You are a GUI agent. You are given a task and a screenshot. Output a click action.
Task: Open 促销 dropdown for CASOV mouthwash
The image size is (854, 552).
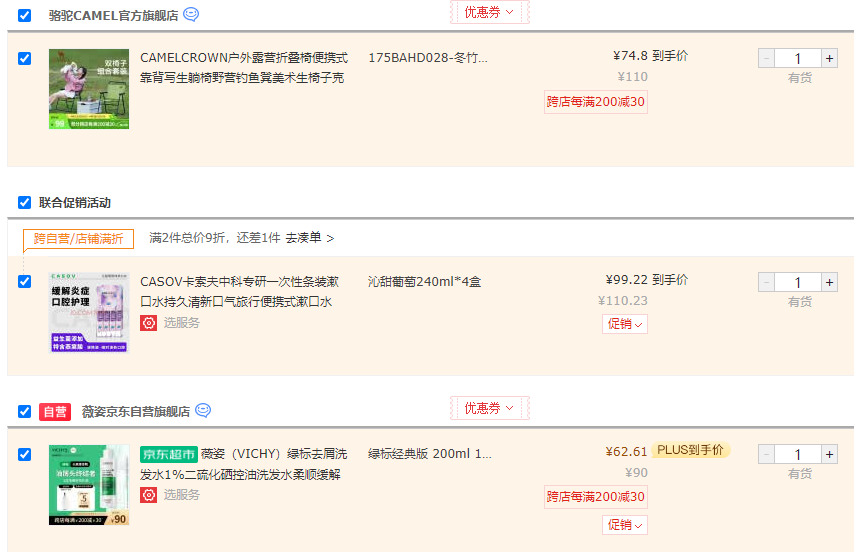[x=625, y=324]
